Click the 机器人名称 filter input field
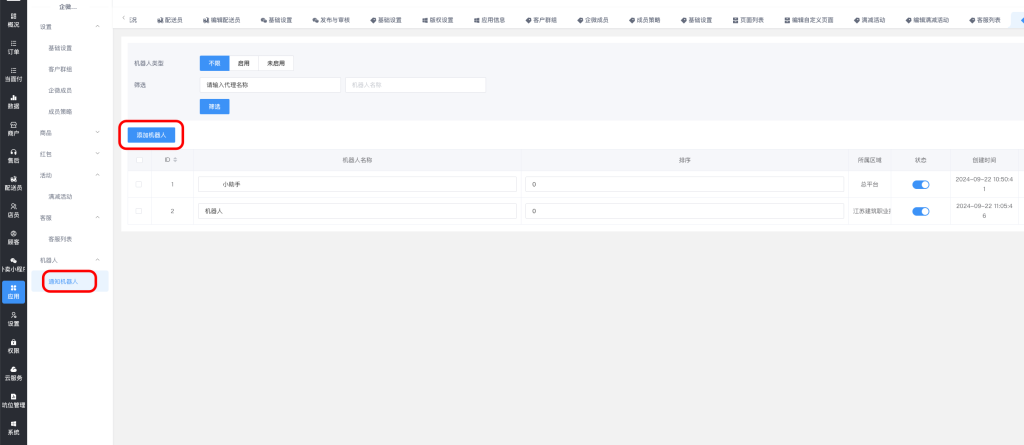The width and height of the screenshot is (1024, 445). coord(414,85)
